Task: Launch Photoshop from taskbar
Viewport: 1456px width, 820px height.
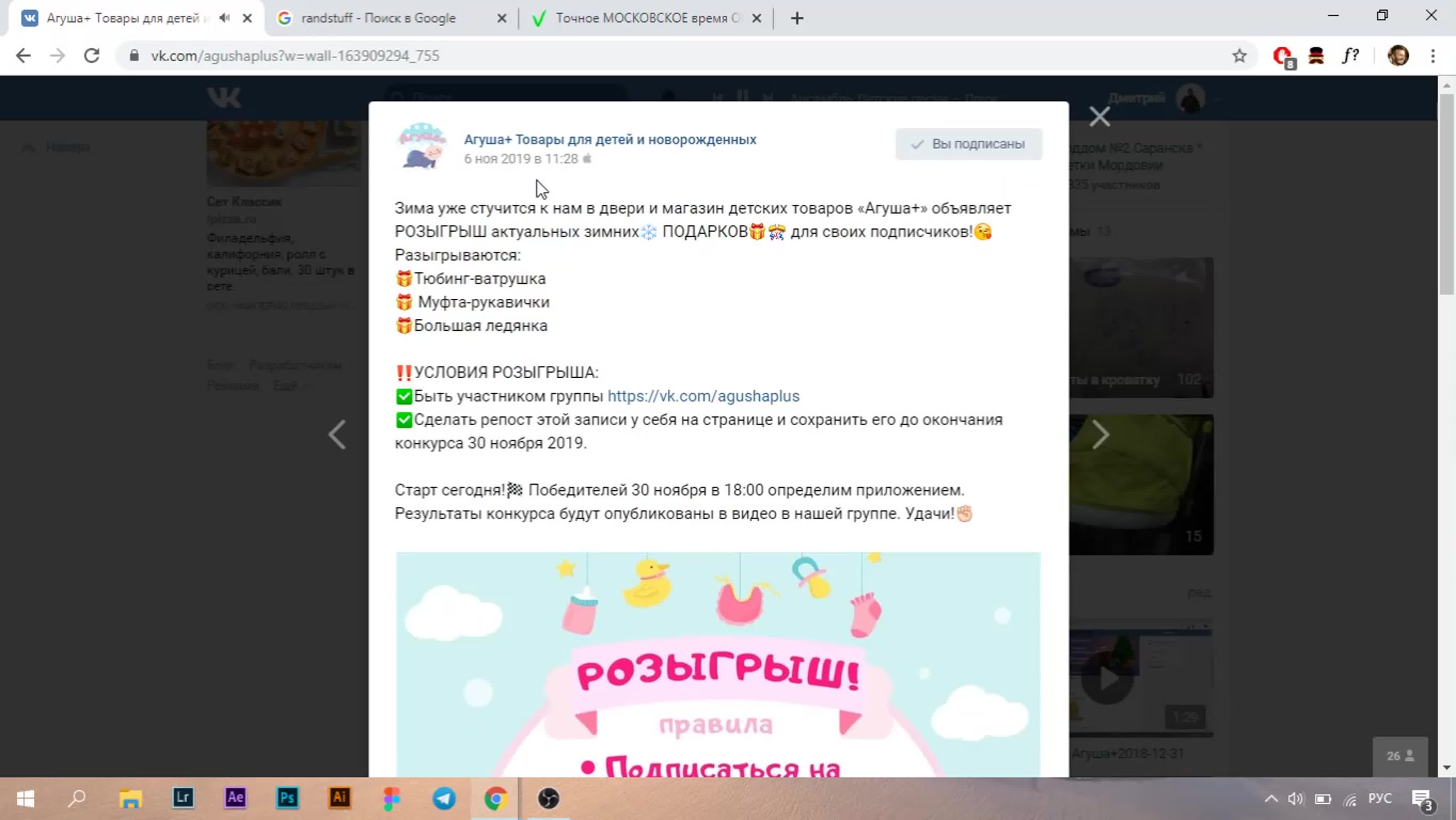Action: click(287, 799)
